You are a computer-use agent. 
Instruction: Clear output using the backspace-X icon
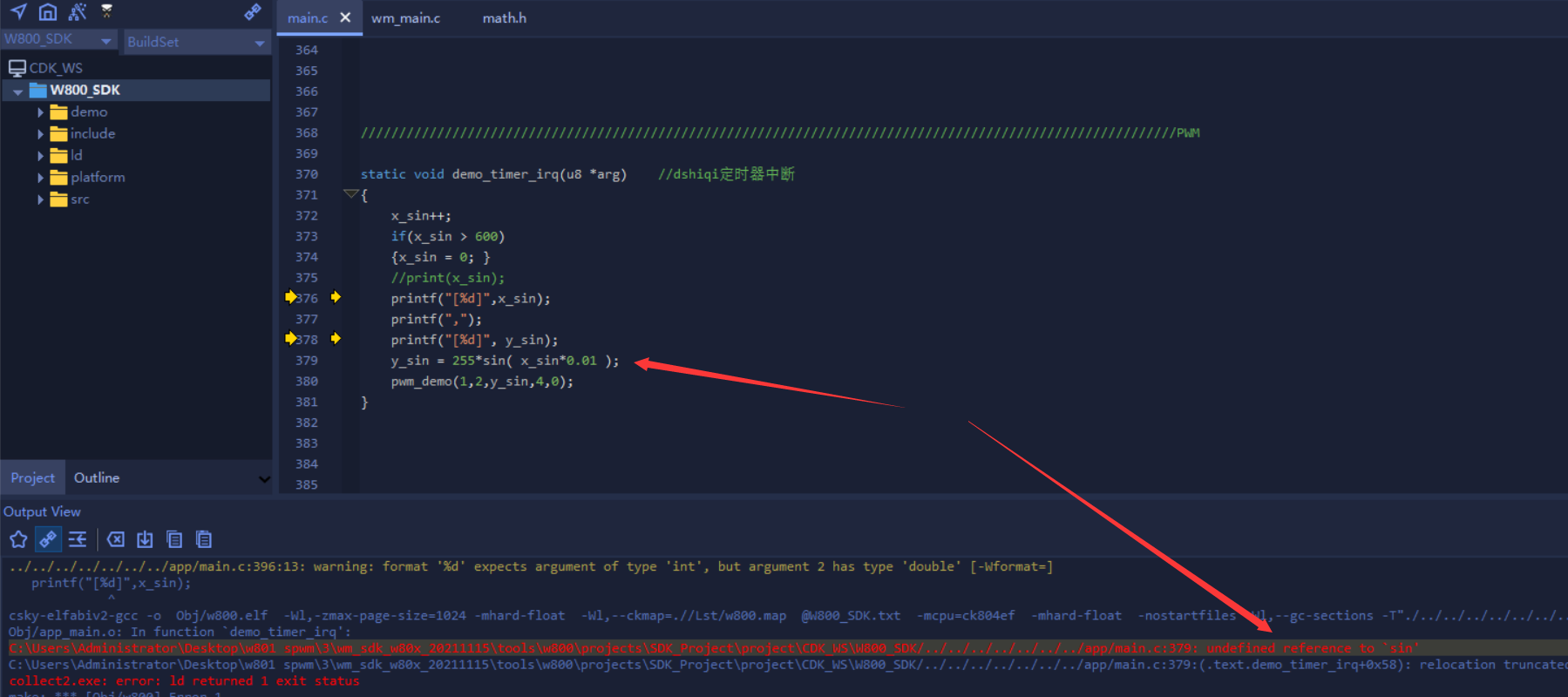(115, 539)
